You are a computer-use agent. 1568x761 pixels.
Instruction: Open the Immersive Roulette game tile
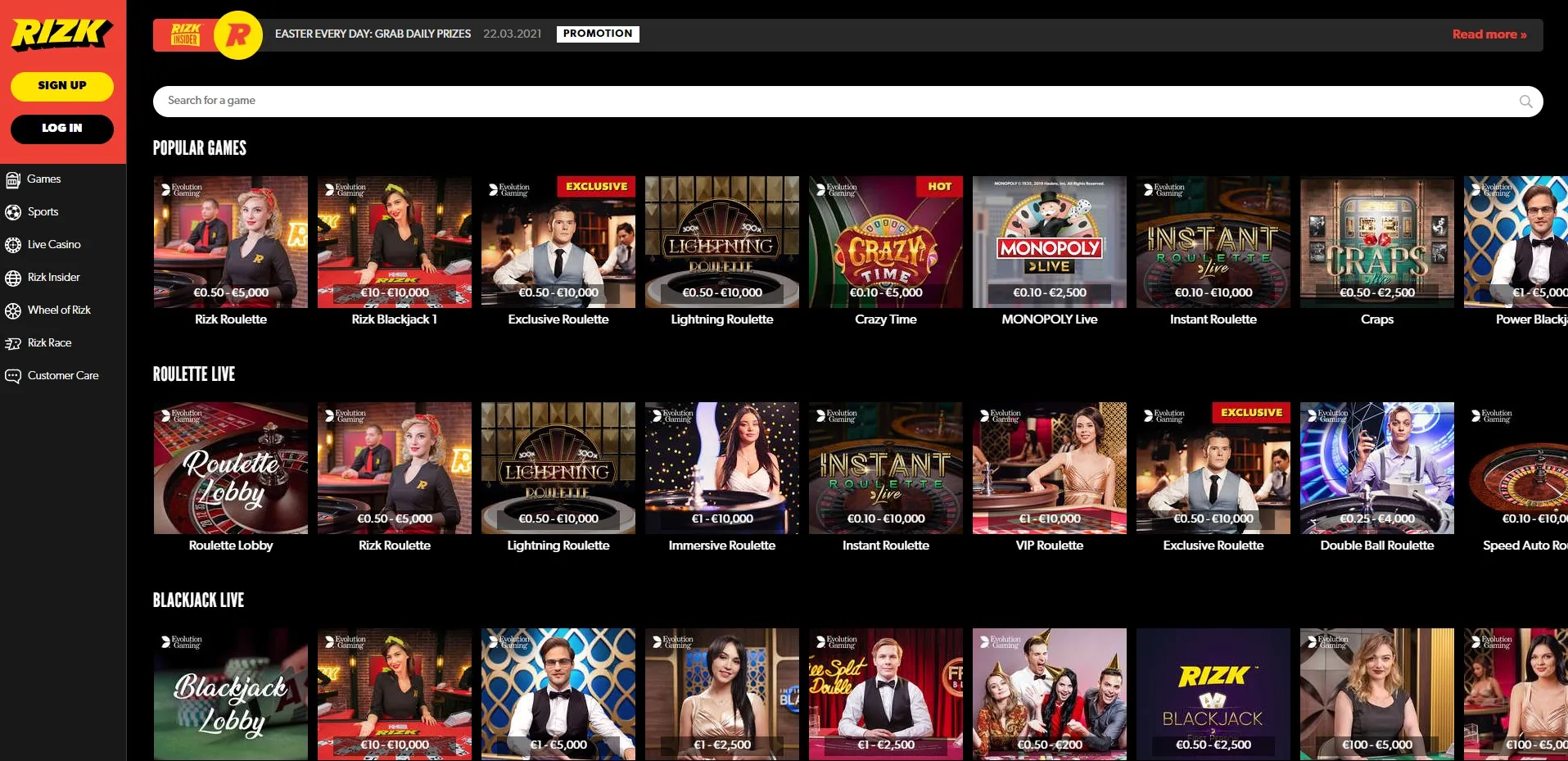click(721, 469)
